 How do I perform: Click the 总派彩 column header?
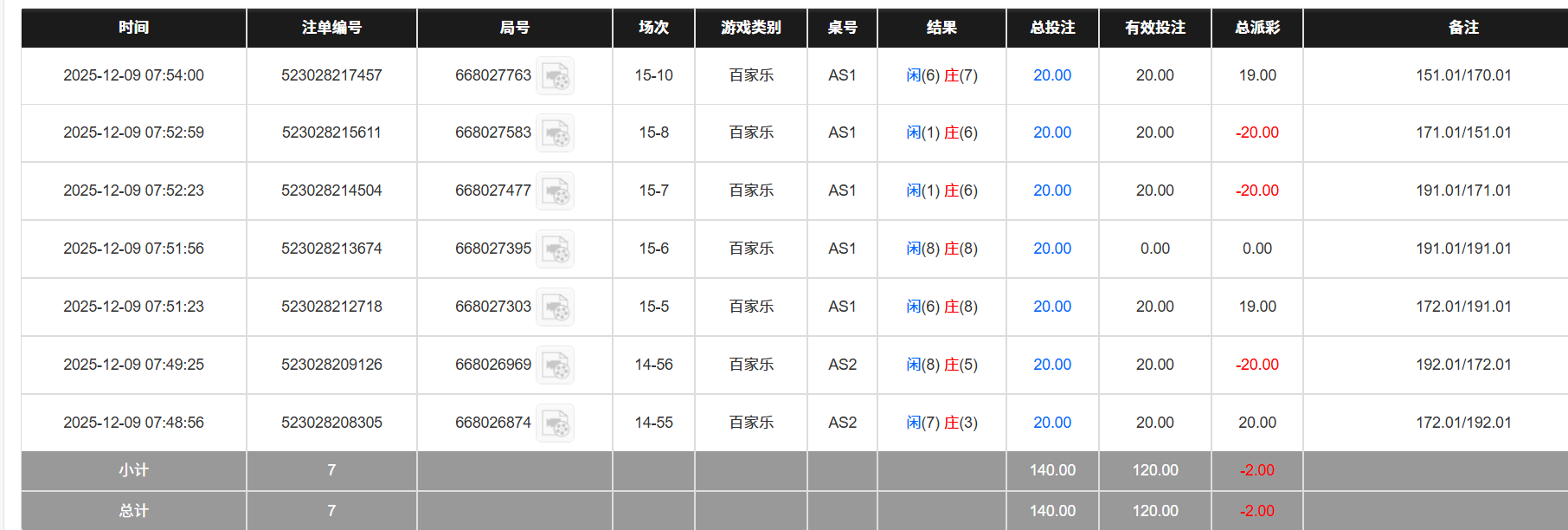click(x=1256, y=27)
